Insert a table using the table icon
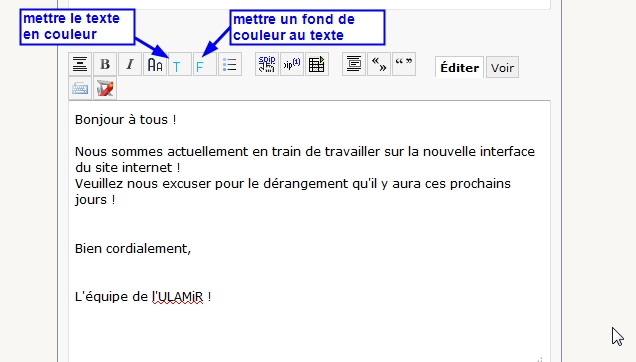 [317, 64]
